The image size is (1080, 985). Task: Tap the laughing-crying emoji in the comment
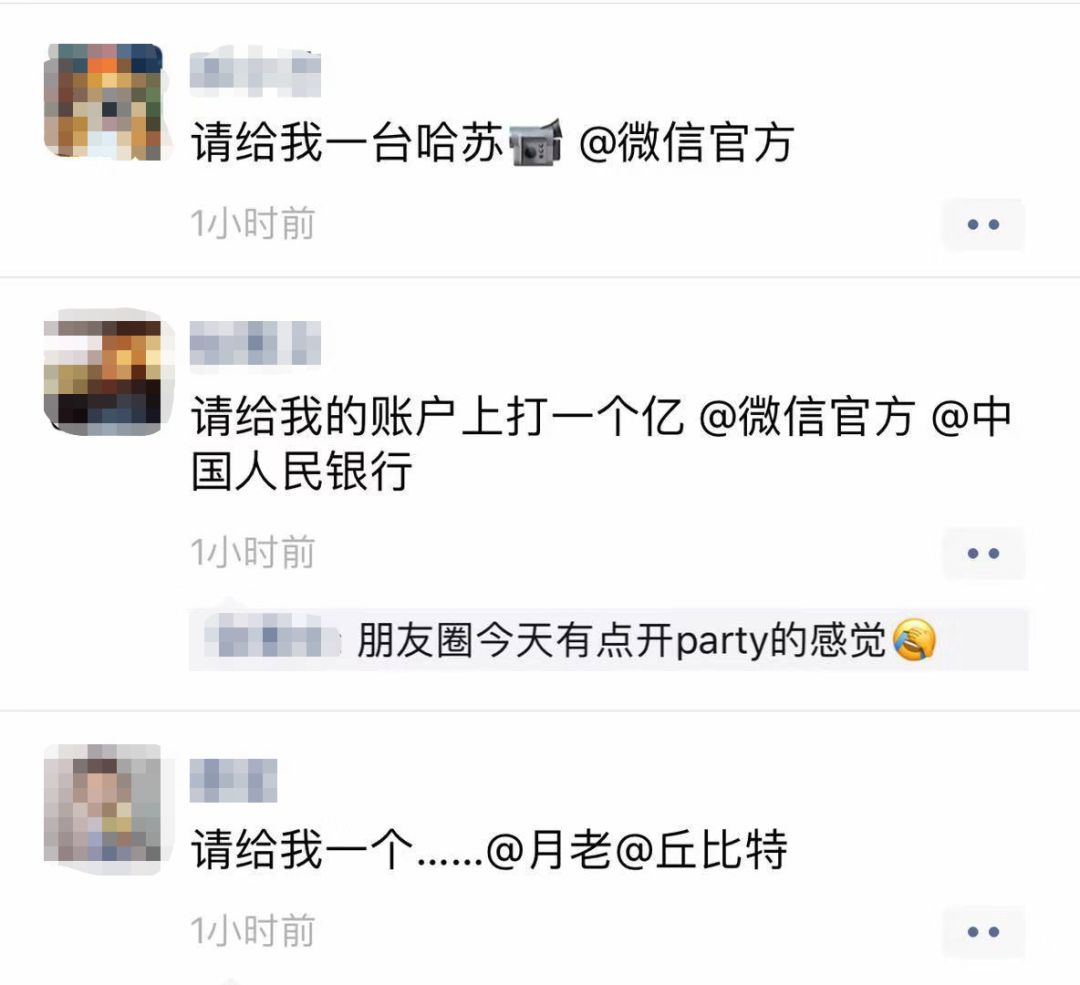[914, 640]
